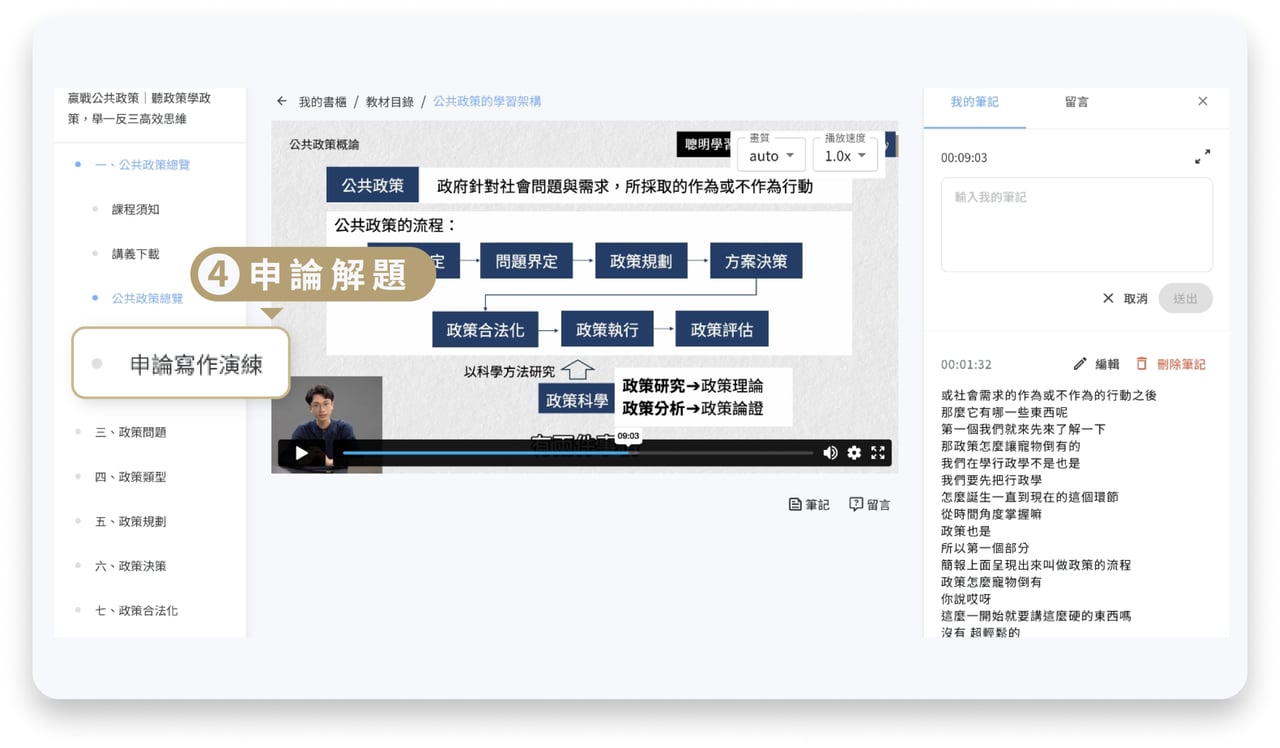Click note line 政策也是
Image resolution: width=1280 pixels, height=748 pixels.
(966, 531)
